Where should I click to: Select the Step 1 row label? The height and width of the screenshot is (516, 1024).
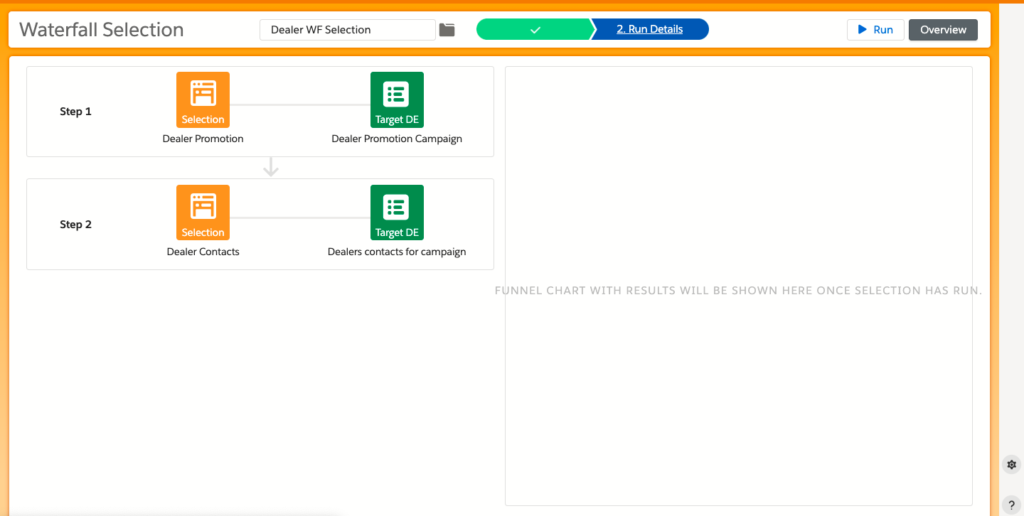(x=76, y=112)
